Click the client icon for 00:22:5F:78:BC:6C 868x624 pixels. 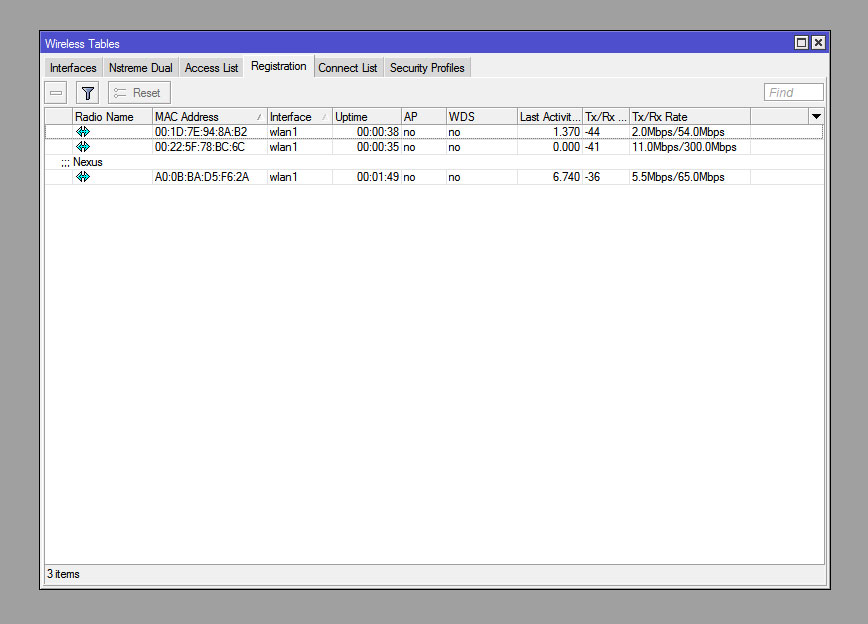tap(83, 147)
